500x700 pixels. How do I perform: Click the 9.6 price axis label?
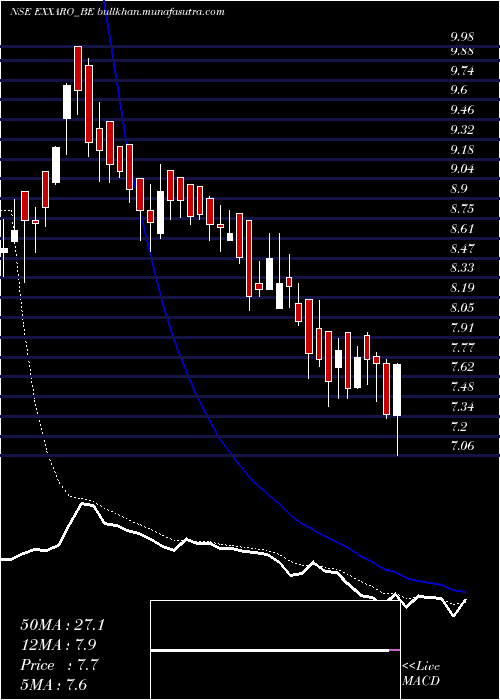point(459,90)
